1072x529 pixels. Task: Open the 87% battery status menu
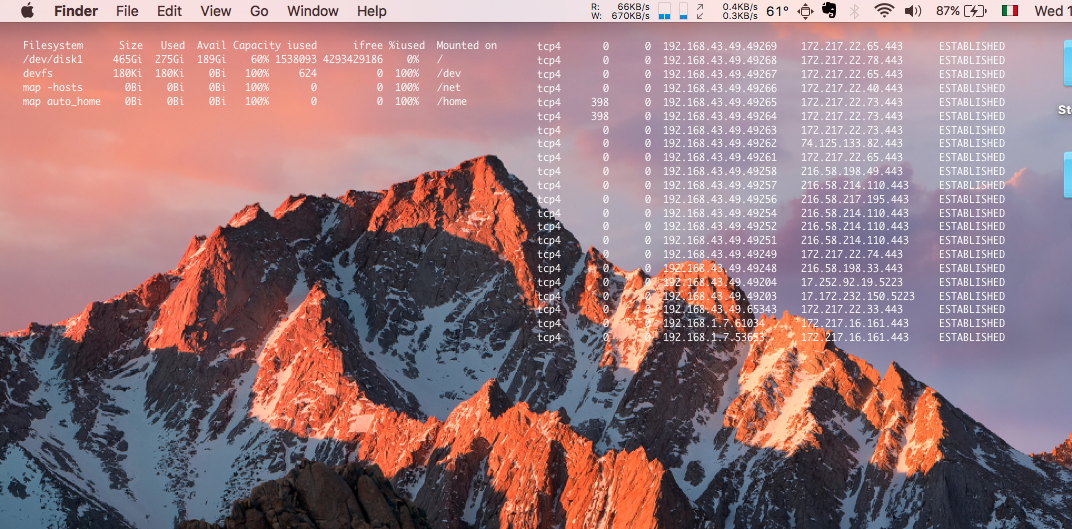coord(962,11)
